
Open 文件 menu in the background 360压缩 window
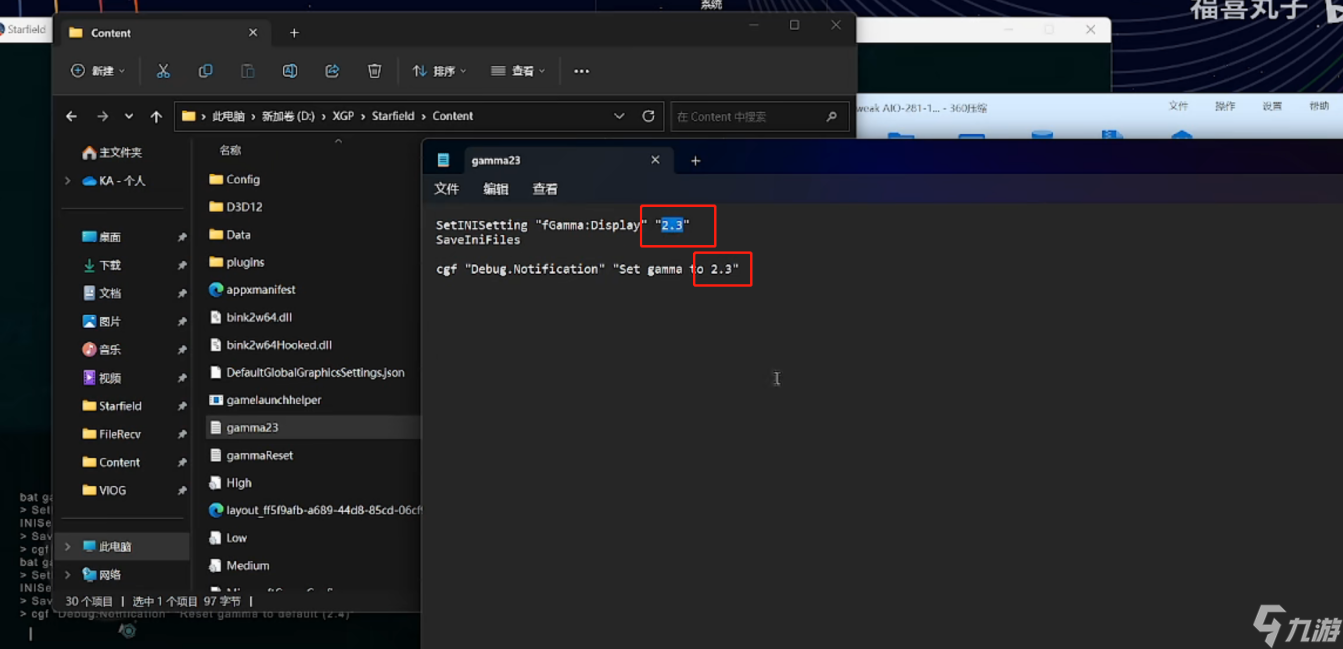1179,106
